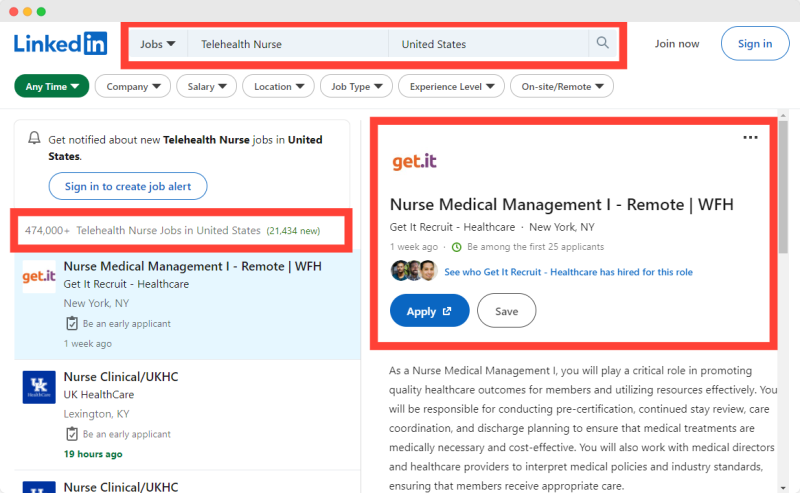Image resolution: width=800 pixels, height=493 pixels.
Task: Click the 474,000+ Telehealth Nurse Jobs count text
Action: [x=143, y=230]
